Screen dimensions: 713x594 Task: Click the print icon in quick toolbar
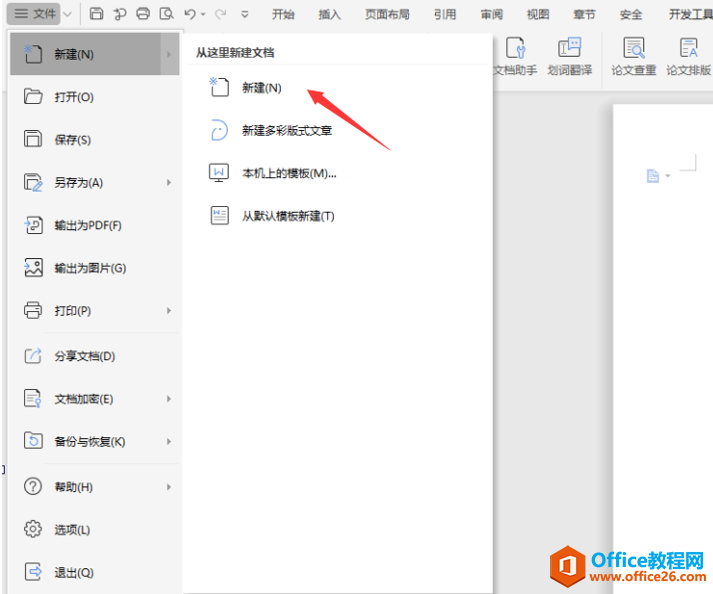tap(143, 14)
